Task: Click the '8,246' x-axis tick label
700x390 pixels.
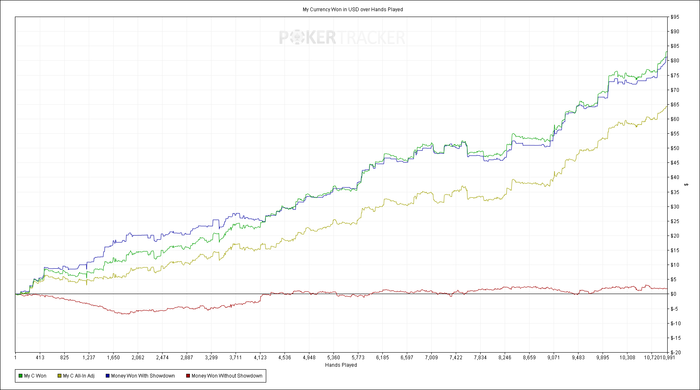Action: [505, 357]
